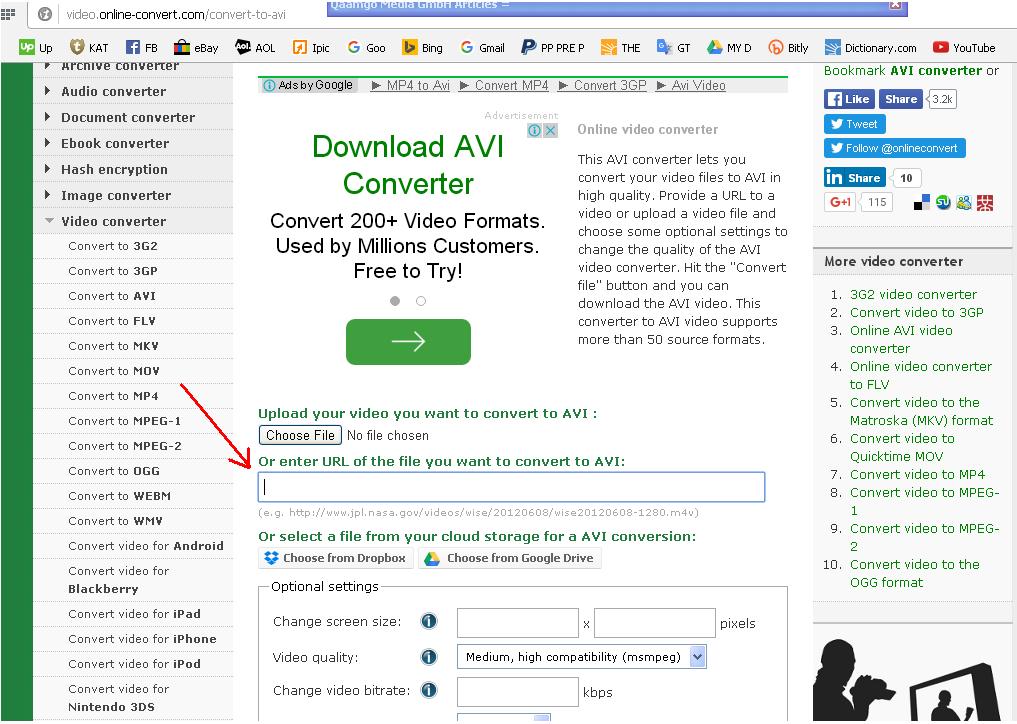This screenshot has width=1017, height=724.
Task: Open the PP PRE P PayPal bookmark
Action: point(553,47)
